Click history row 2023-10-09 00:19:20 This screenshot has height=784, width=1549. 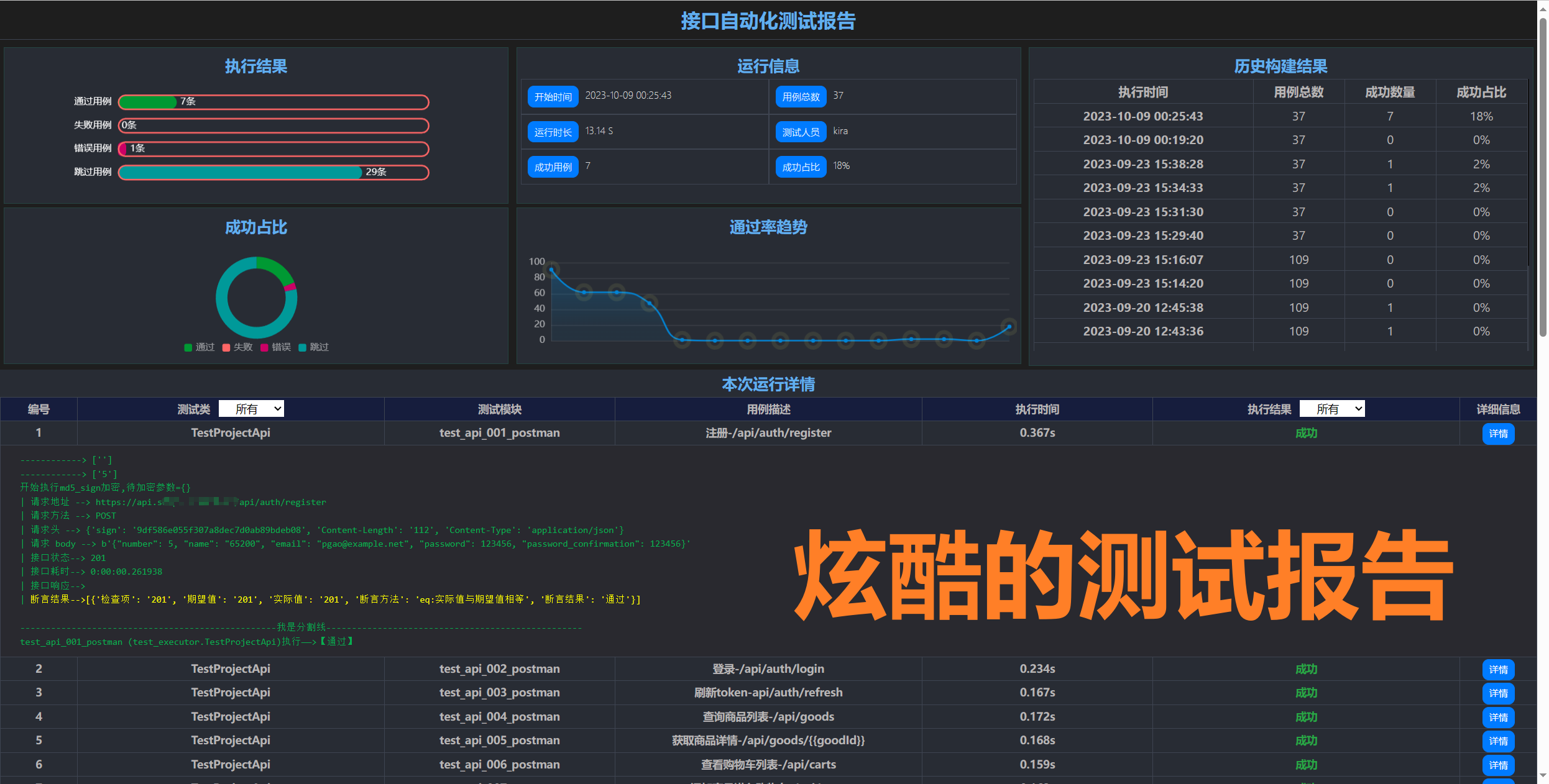click(1280, 140)
